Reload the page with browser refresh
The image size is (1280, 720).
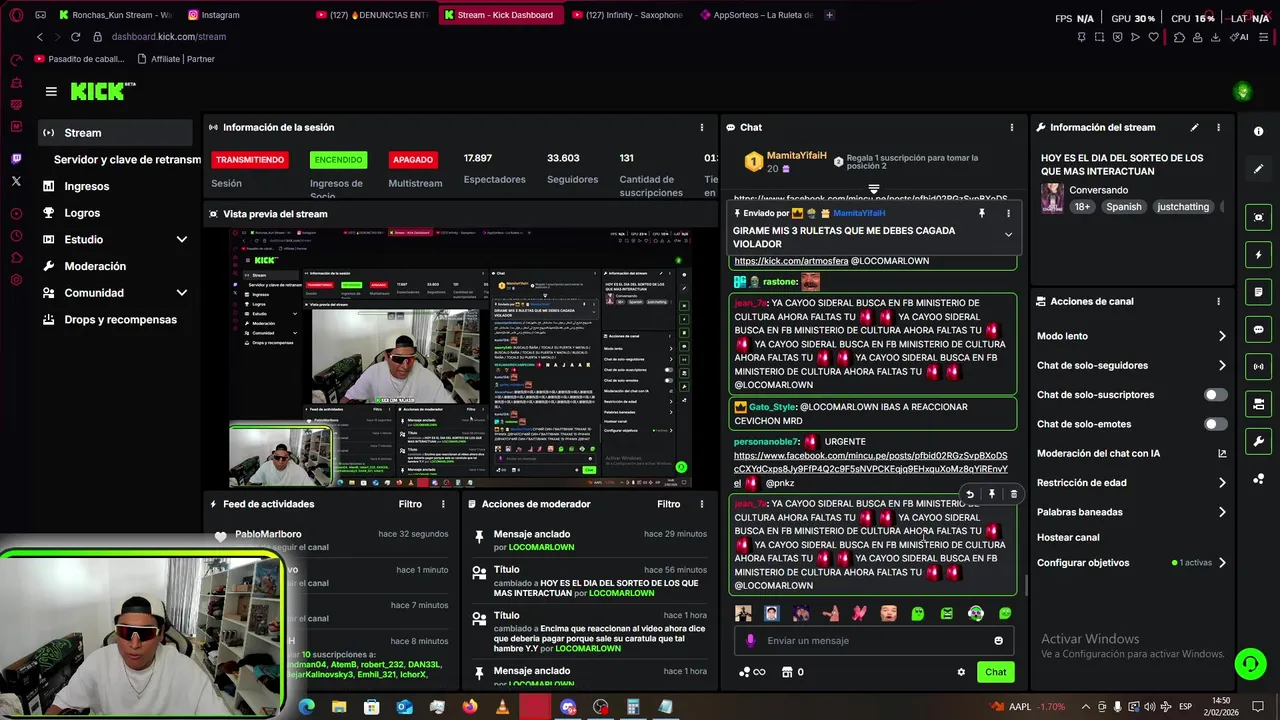pyautogui.click(x=76, y=37)
